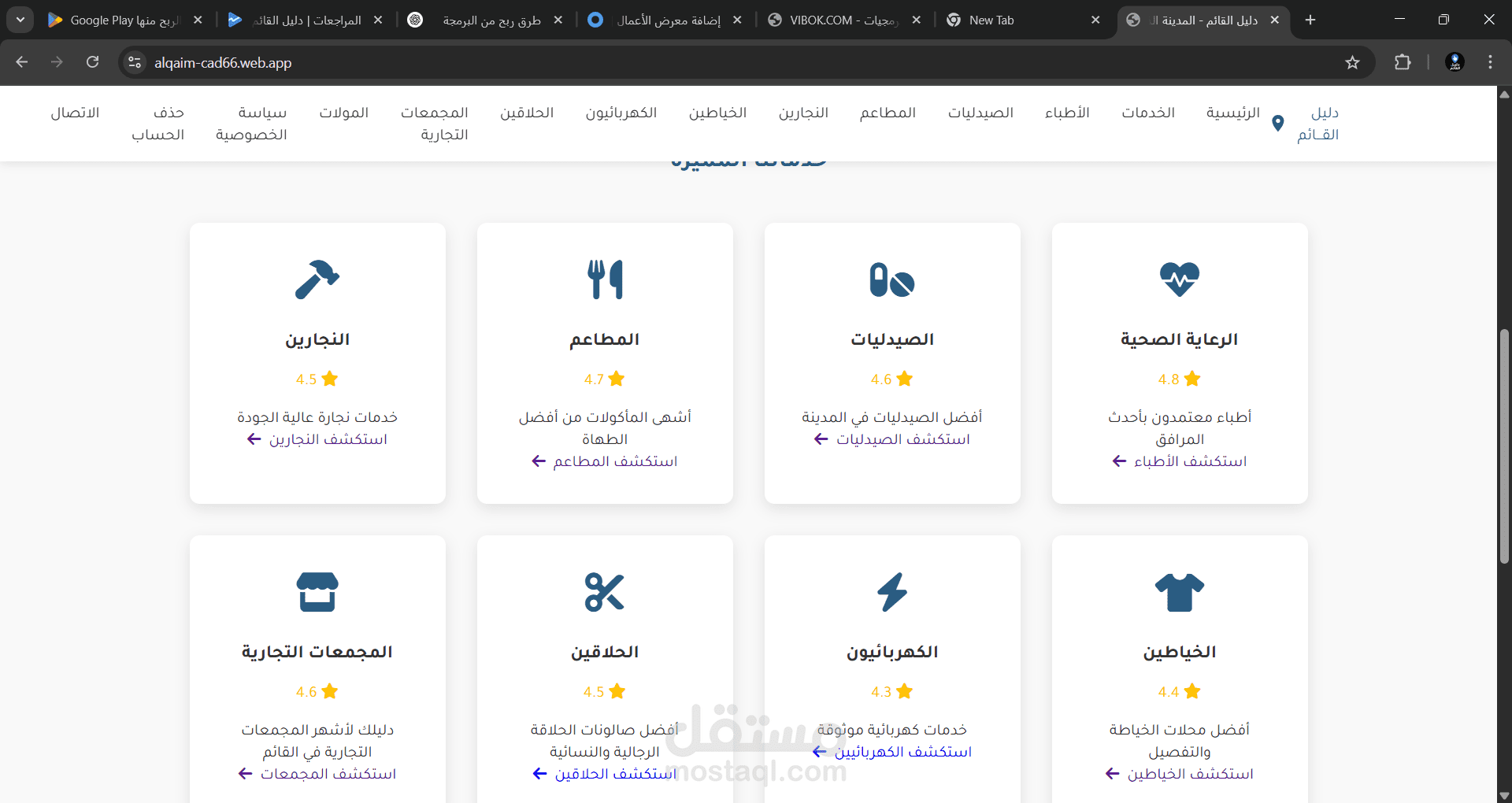Click the الصيدليات card heading
Screen dimensions: 1512x803
point(892,339)
